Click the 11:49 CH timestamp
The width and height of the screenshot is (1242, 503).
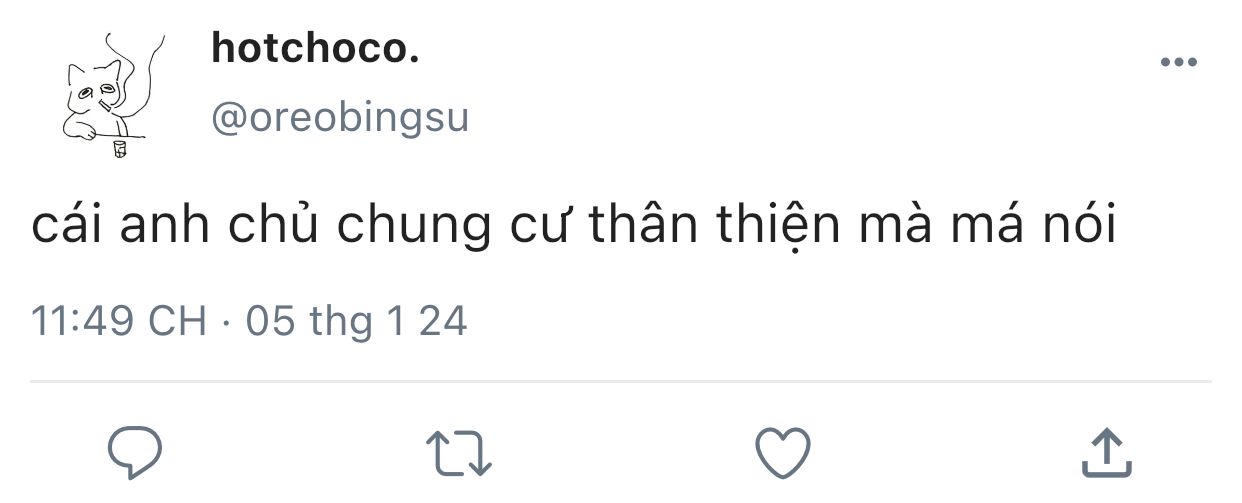click(x=119, y=322)
